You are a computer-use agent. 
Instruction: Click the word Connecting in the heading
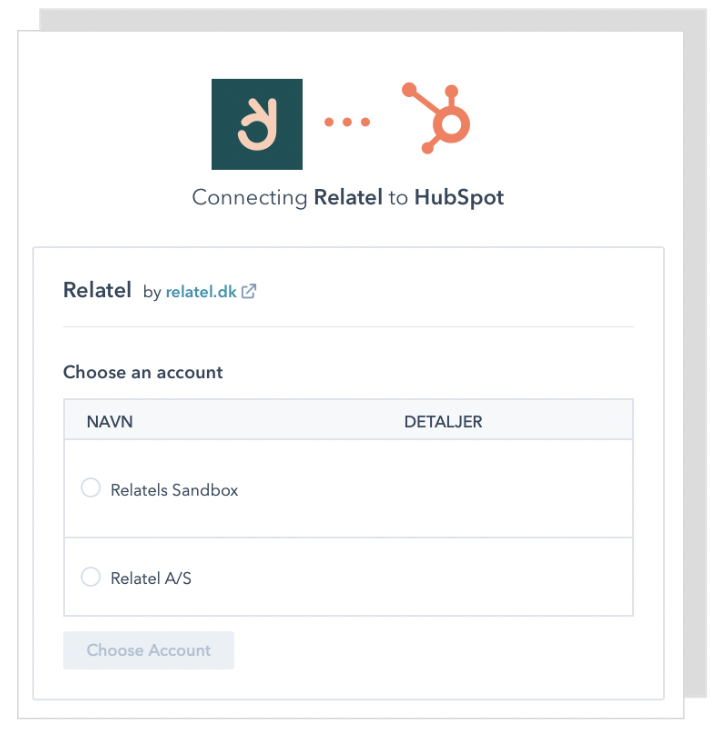point(249,197)
